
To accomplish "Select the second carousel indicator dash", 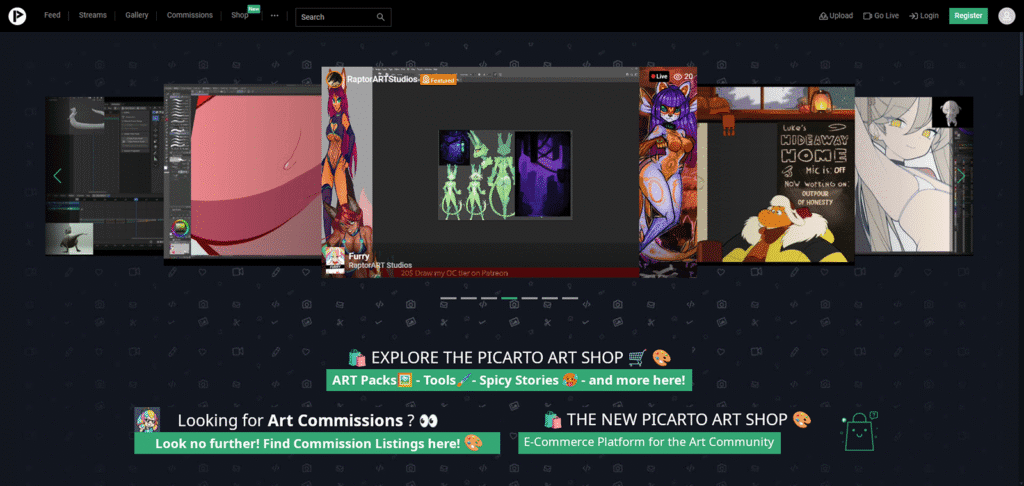I will pyautogui.click(x=468, y=298).
